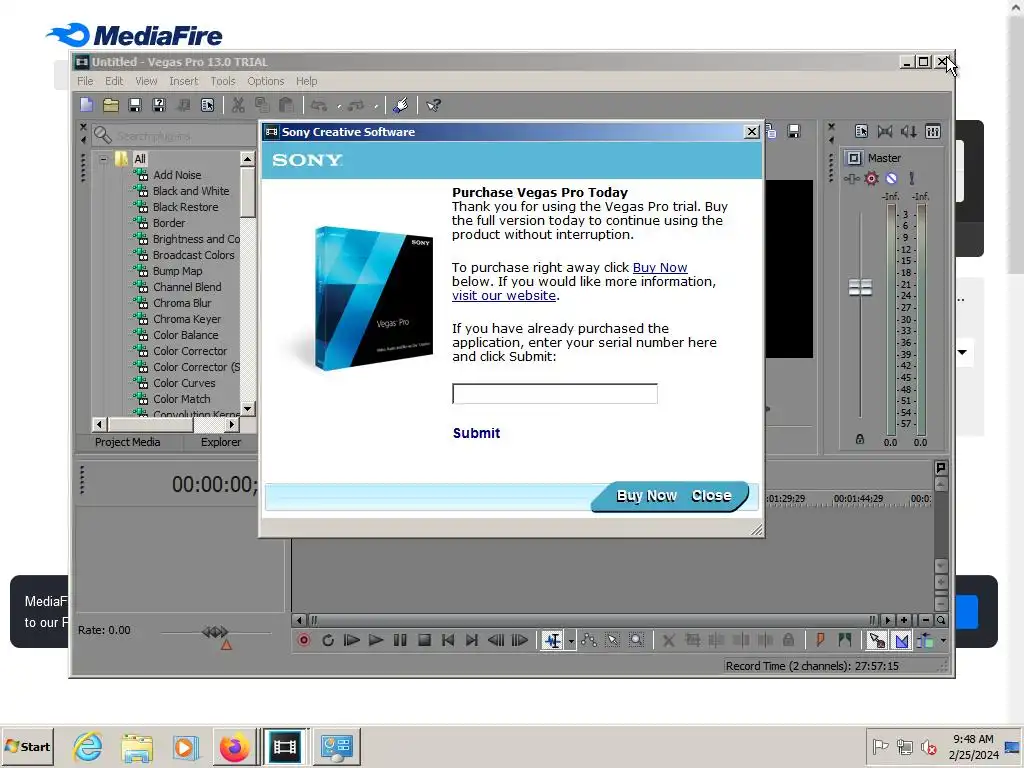The height and width of the screenshot is (768, 1024).
Task: Click the Pause button in transport bar
Action: tap(400, 641)
